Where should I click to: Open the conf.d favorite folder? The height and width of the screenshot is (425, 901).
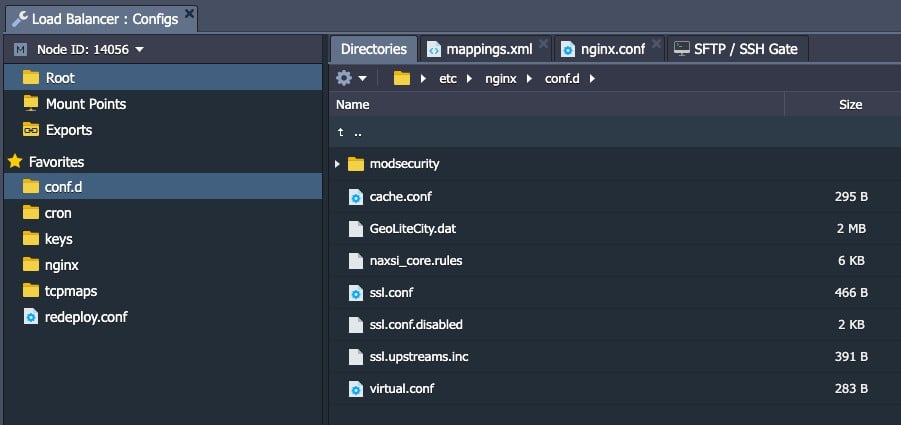point(163,187)
